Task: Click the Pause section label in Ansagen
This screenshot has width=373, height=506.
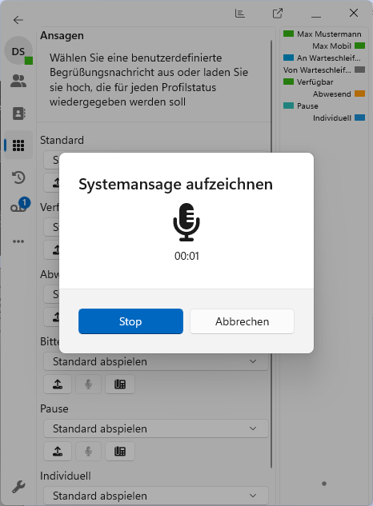Action: tap(54, 409)
